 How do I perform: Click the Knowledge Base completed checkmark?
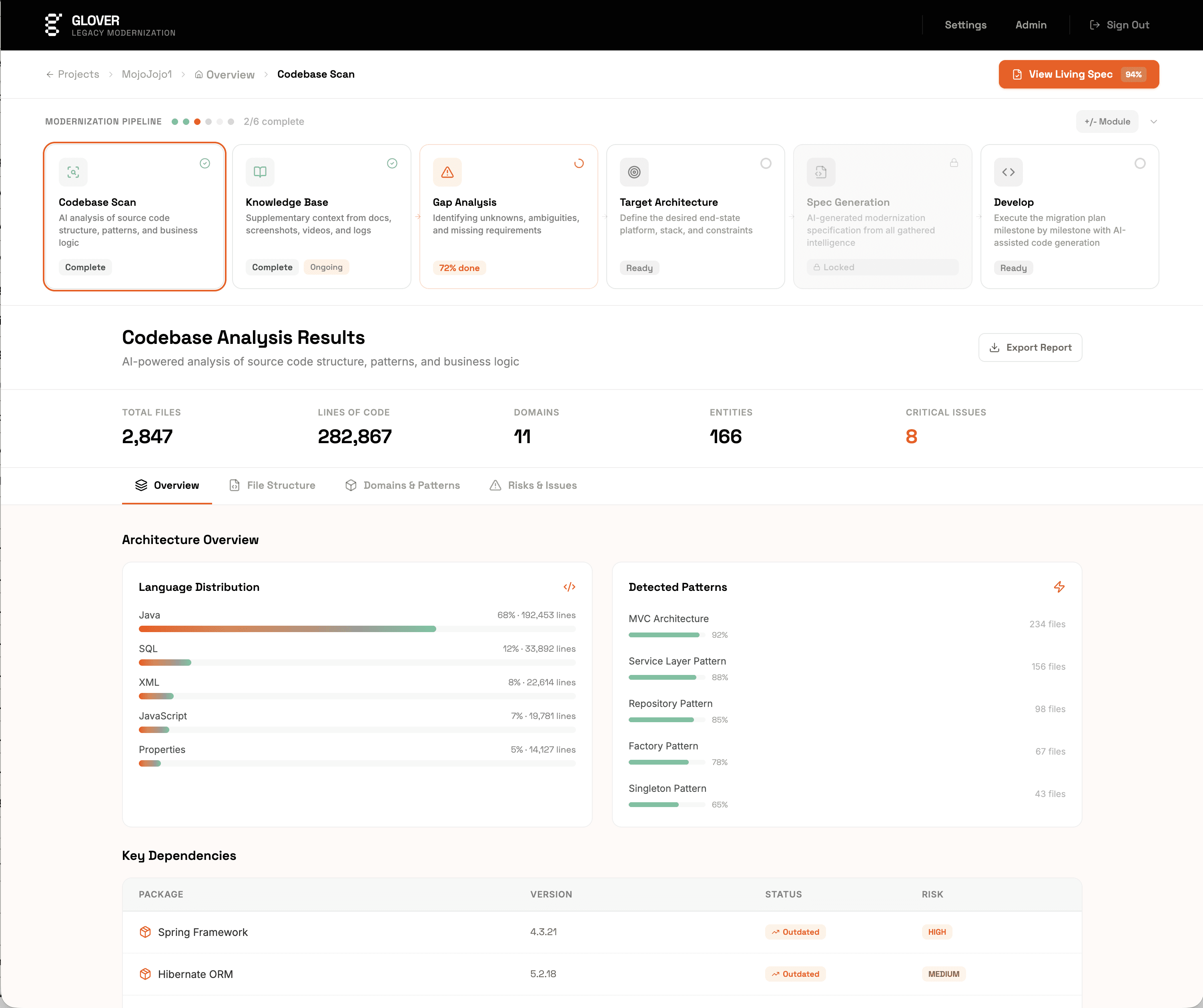392,163
